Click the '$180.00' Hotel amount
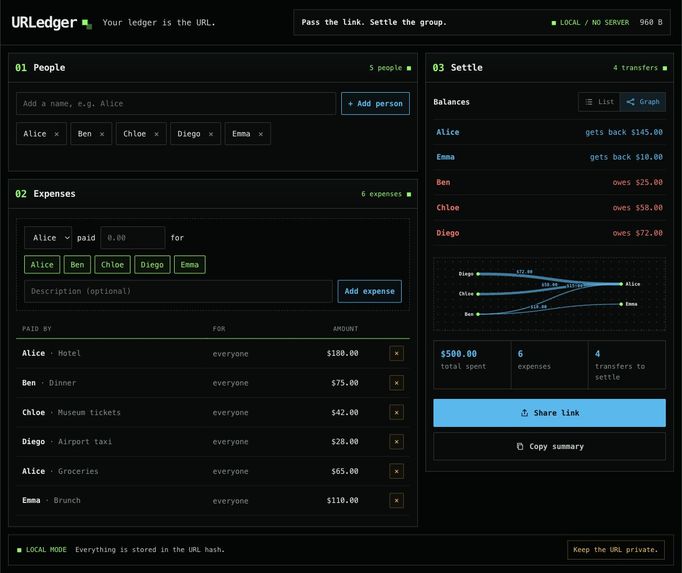This screenshot has height=573, width=682. click(342, 353)
